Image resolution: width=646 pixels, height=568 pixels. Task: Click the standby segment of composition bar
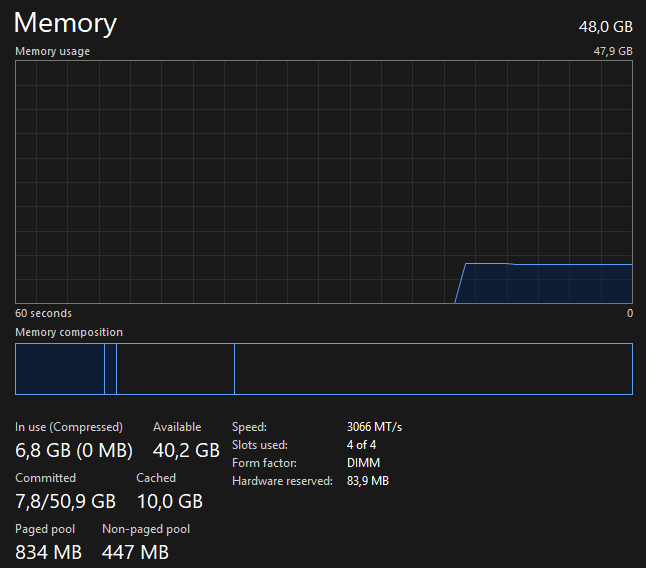coord(176,369)
